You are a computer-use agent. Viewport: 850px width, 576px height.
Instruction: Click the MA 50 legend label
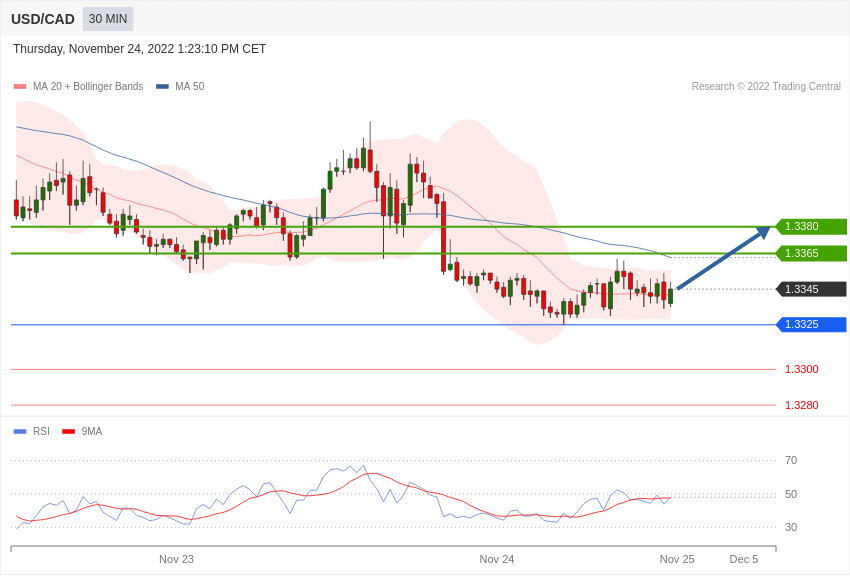coord(190,86)
